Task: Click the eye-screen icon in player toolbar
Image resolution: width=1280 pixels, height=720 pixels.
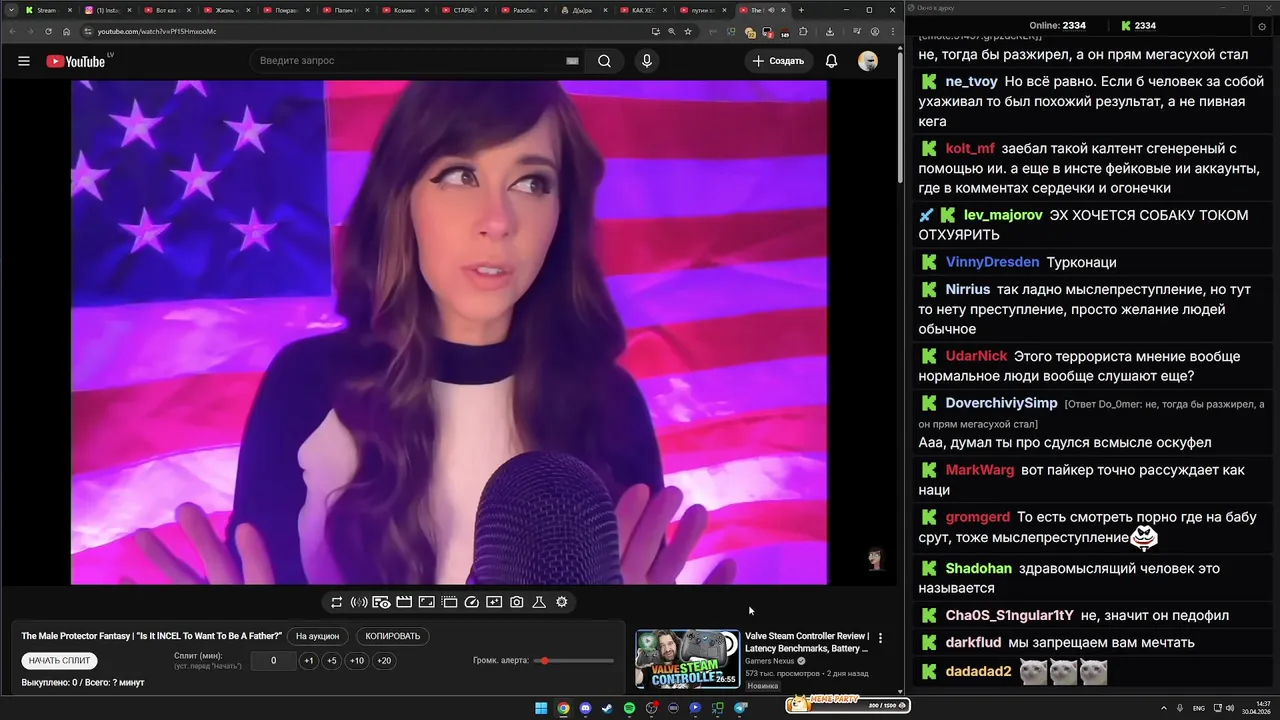Action: coord(381,602)
